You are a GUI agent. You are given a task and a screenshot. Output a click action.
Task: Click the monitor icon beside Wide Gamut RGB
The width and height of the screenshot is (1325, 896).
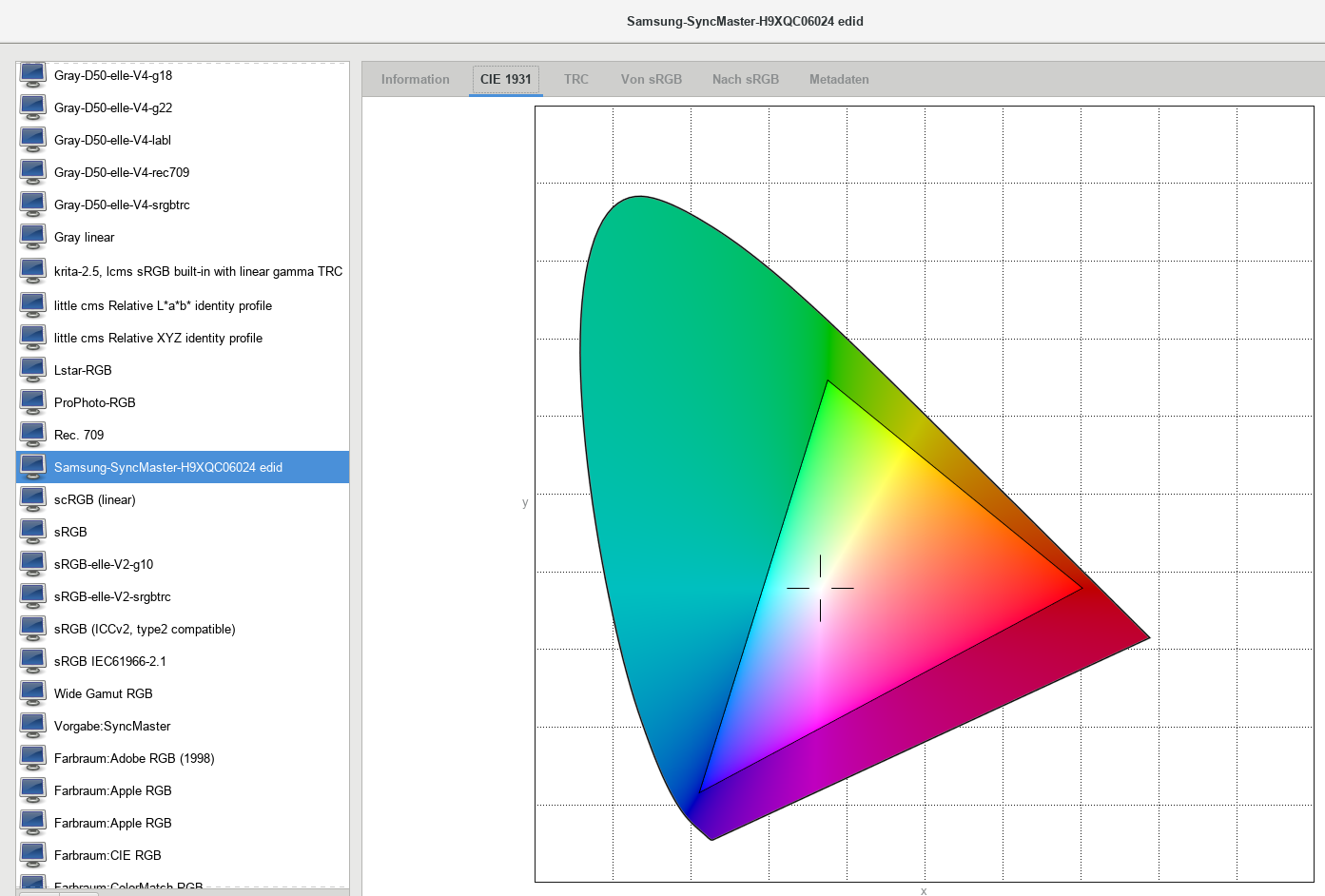[33, 693]
